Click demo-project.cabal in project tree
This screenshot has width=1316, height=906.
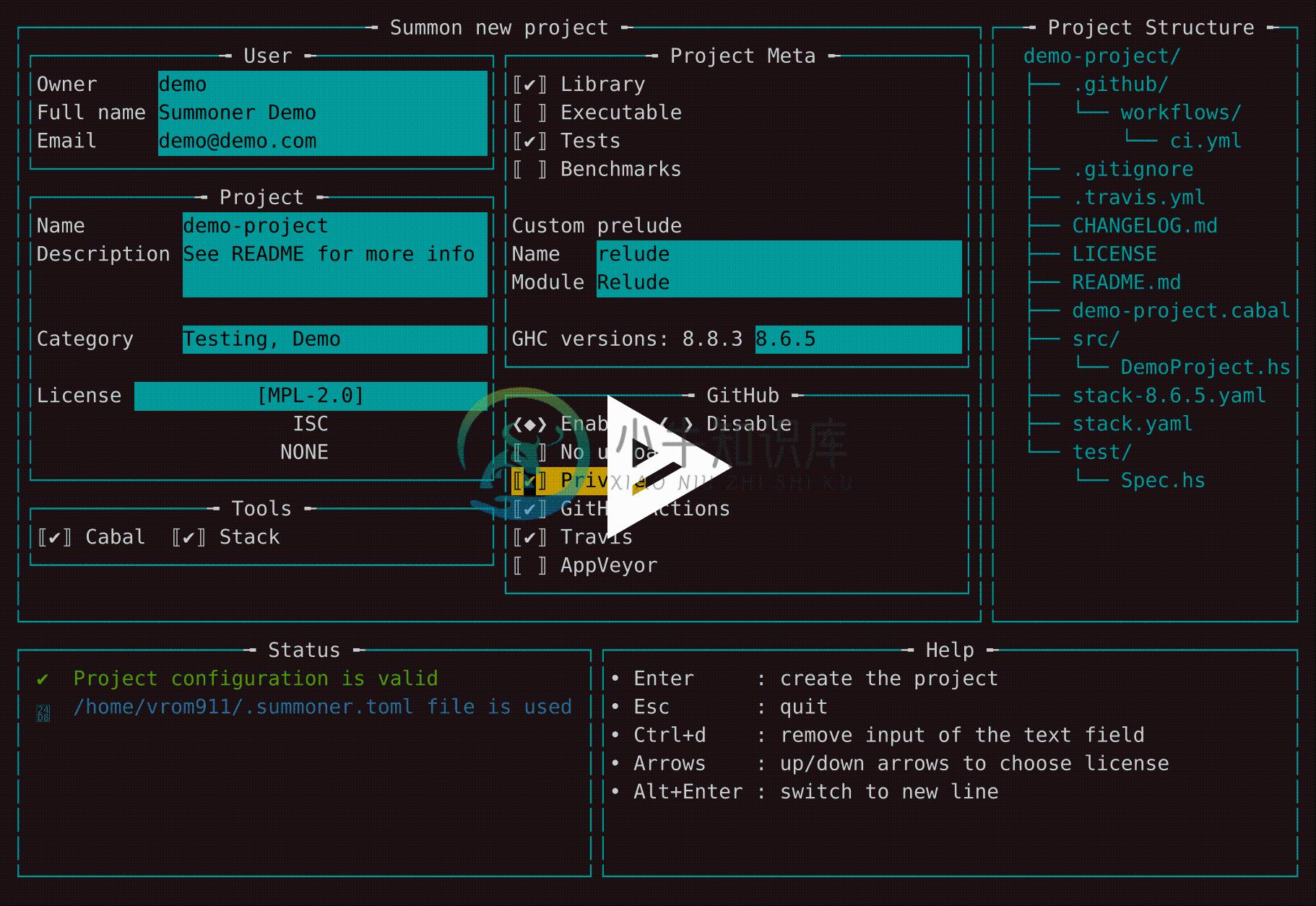click(1181, 310)
